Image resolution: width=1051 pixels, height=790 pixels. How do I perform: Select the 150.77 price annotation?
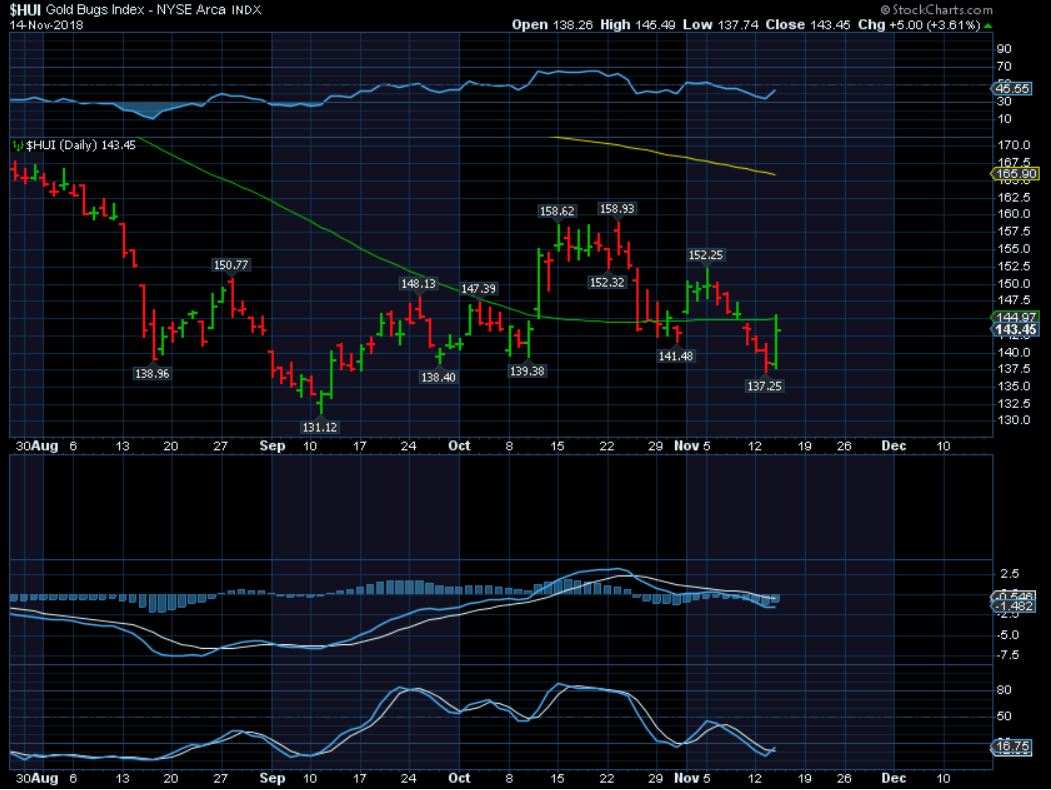(231, 265)
